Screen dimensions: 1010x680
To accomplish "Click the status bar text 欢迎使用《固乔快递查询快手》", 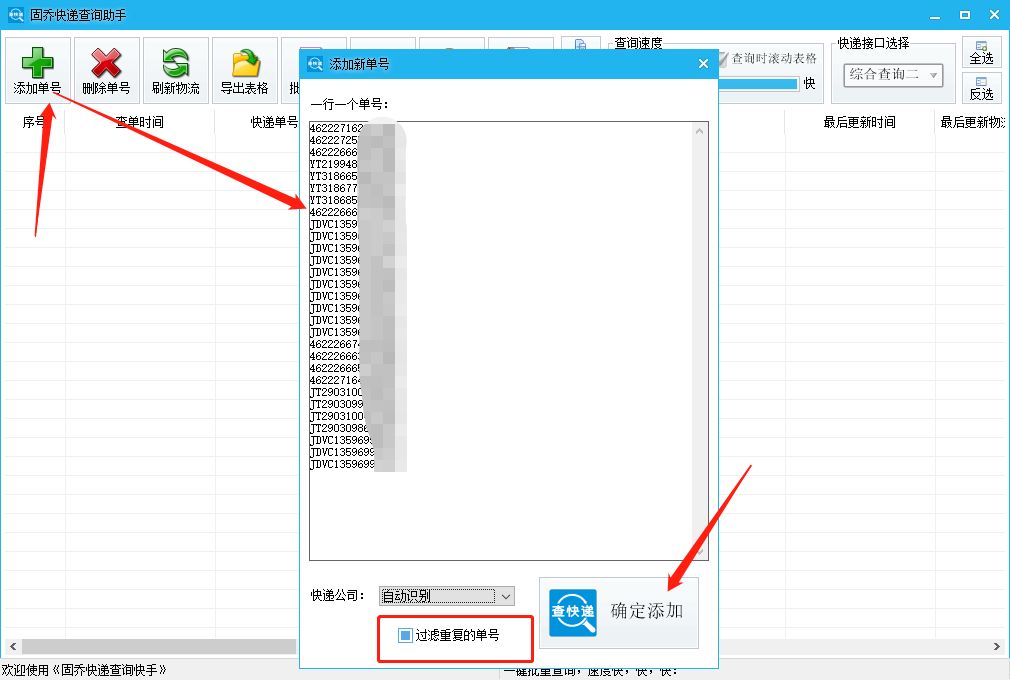I will [84, 670].
